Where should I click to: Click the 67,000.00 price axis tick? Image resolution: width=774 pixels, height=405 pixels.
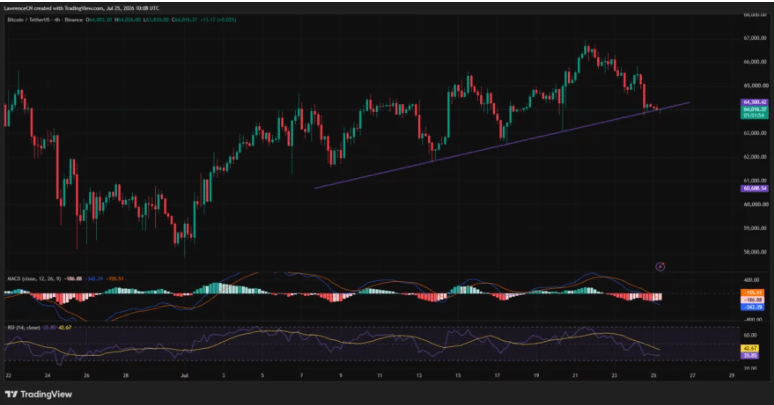[755, 38]
